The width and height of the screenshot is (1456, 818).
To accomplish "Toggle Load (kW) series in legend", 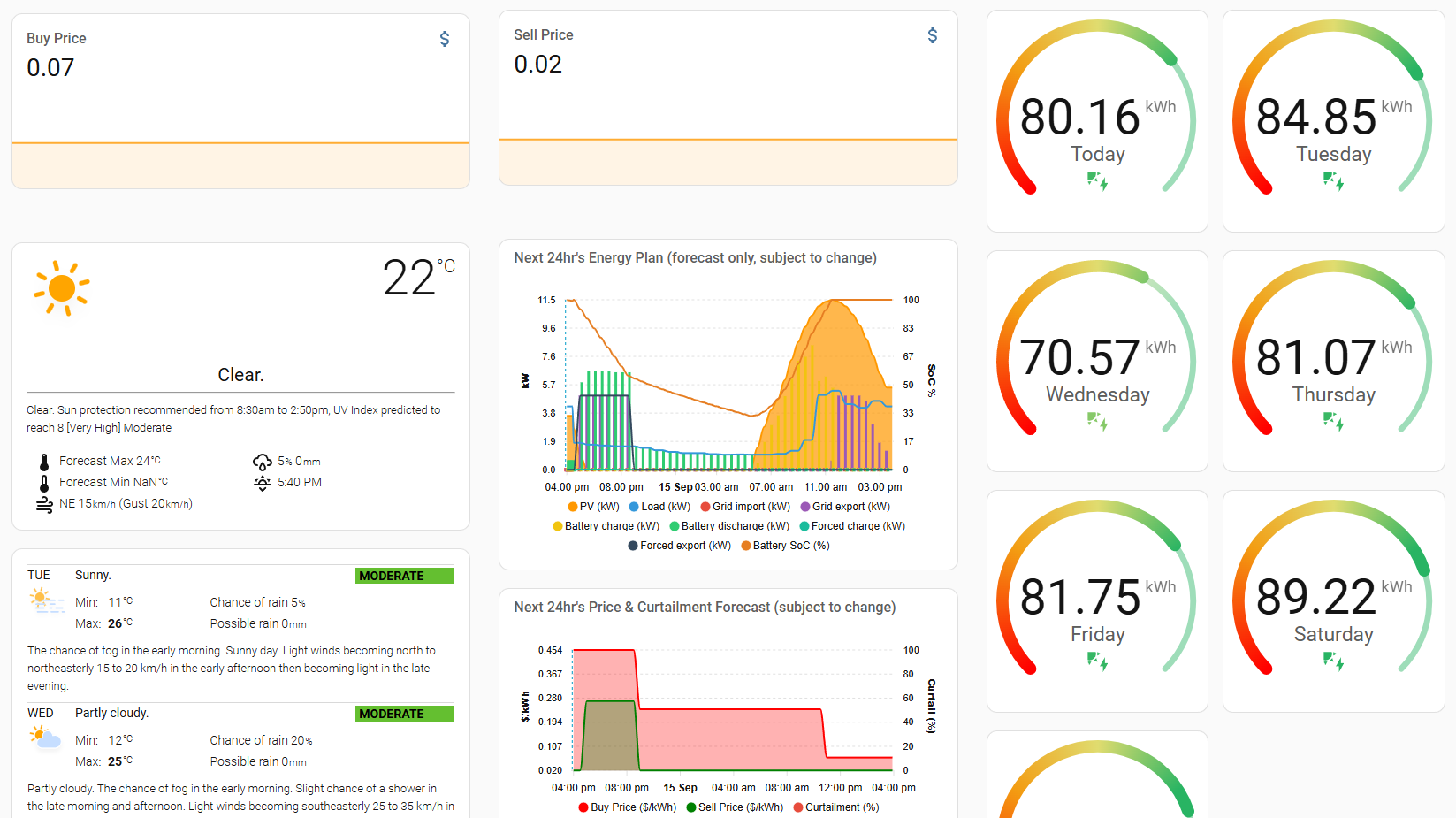I will (x=659, y=507).
